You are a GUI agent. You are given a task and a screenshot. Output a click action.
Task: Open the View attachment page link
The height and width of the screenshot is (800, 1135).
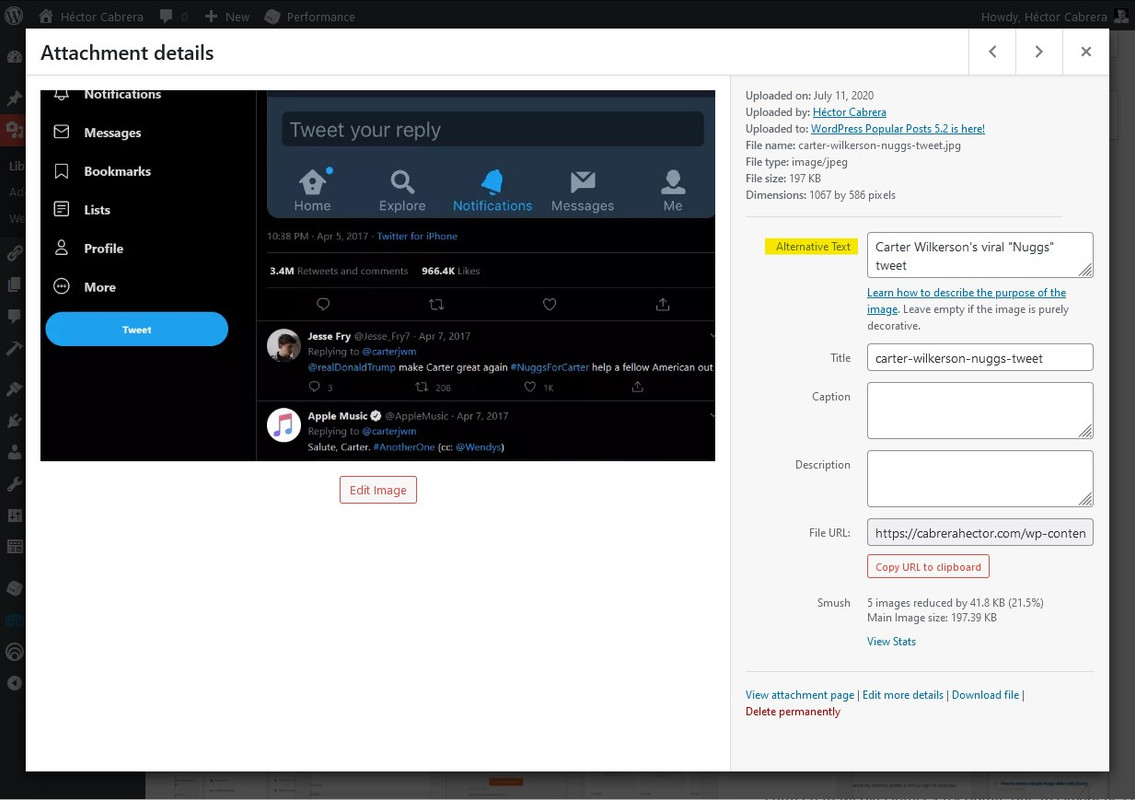[x=800, y=695]
